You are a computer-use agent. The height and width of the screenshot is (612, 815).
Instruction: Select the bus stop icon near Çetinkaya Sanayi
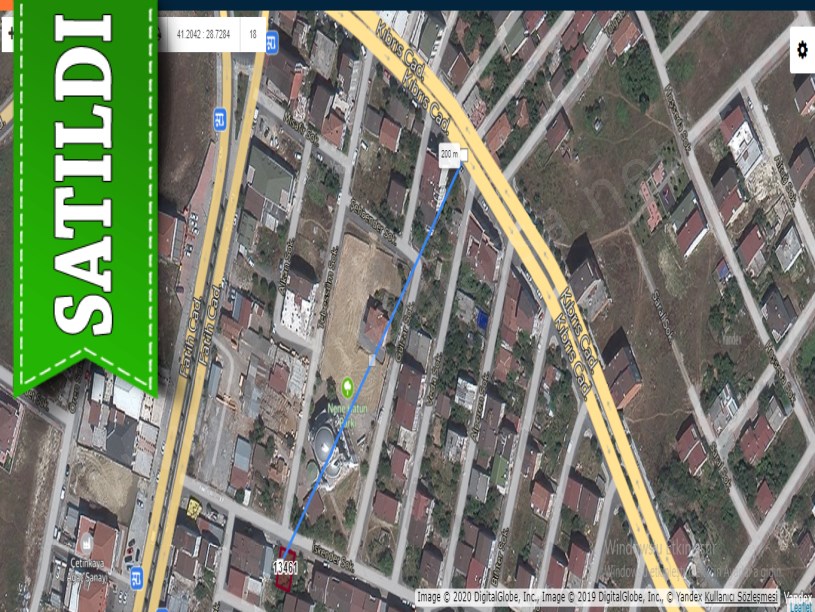(x=135, y=576)
